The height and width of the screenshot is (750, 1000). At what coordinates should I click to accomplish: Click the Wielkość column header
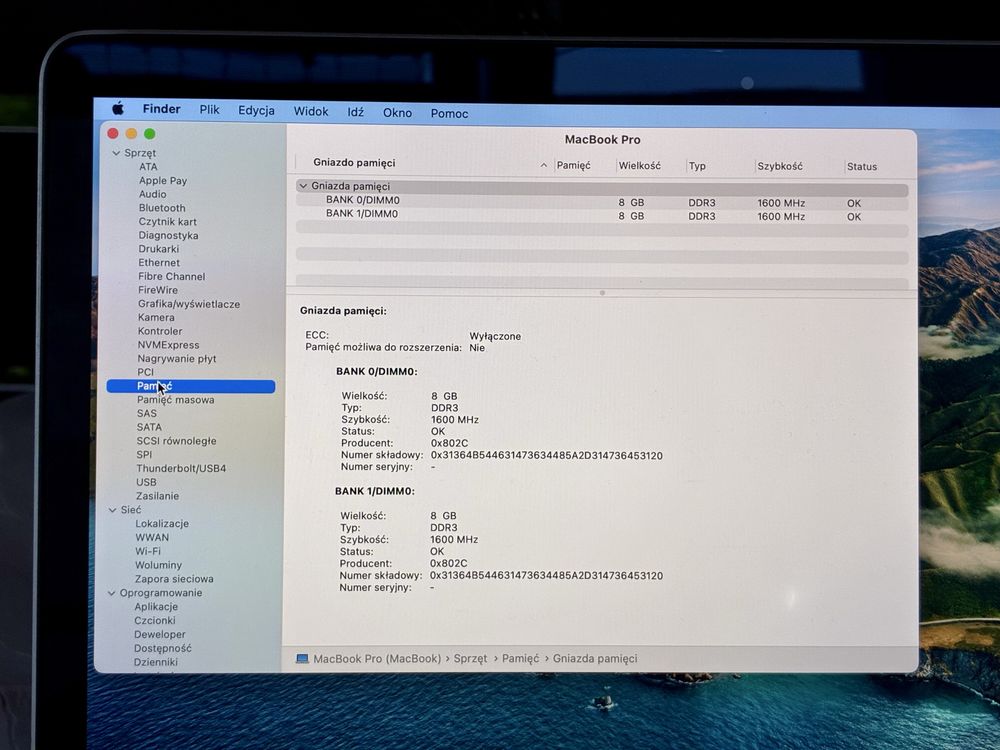(640, 165)
